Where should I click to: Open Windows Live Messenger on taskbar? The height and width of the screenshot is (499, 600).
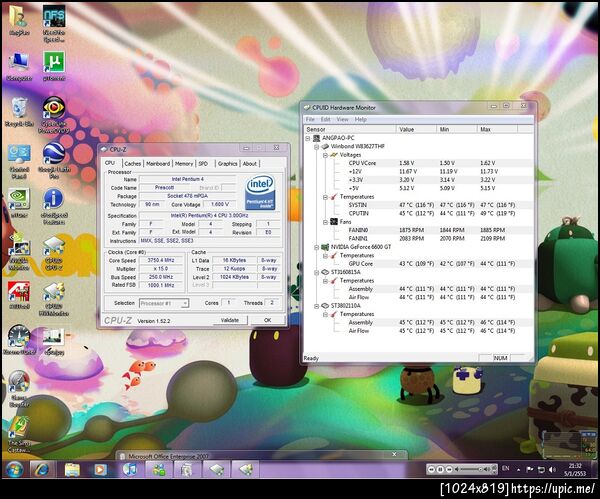159,469
